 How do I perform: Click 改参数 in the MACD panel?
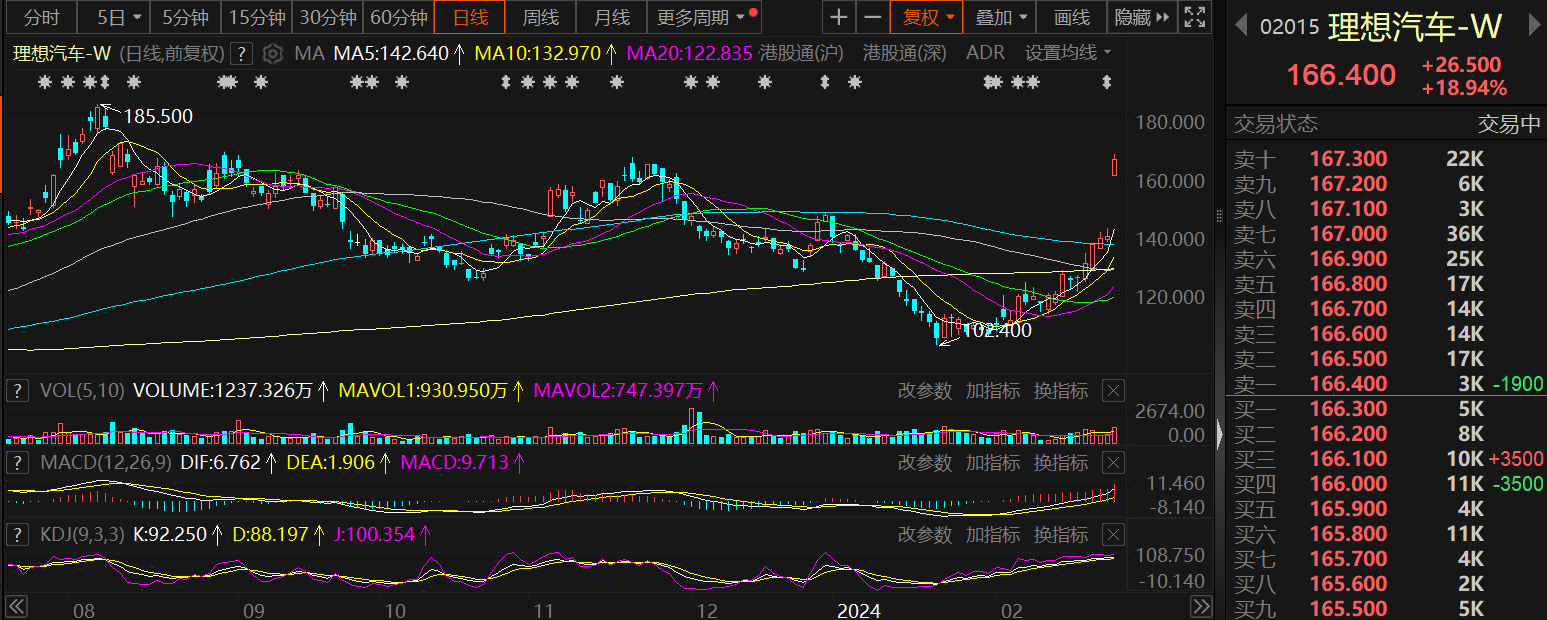924,463
